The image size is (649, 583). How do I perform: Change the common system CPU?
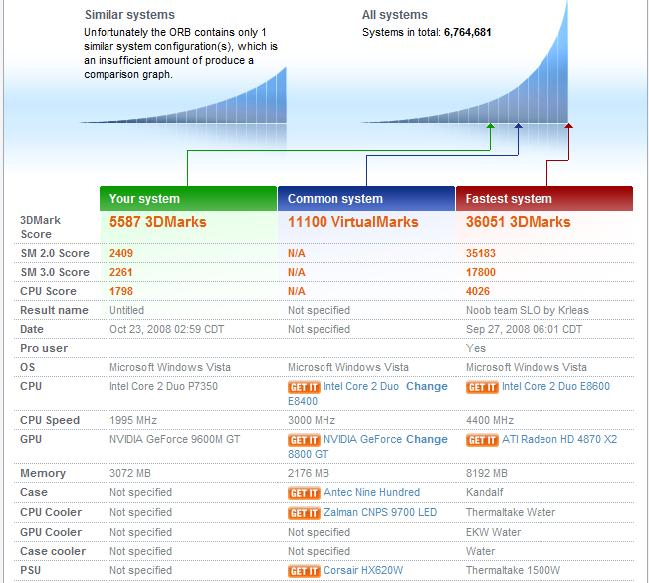pos(427,386)
